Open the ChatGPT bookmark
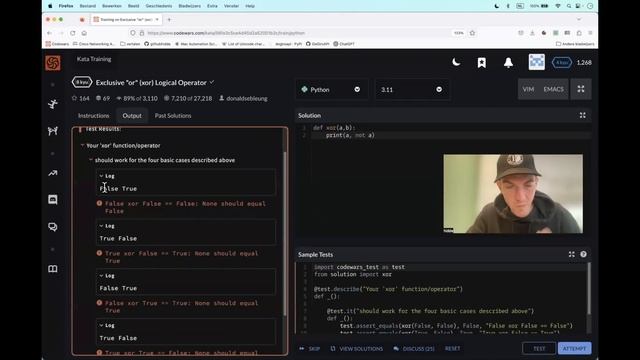Image resolution: width=640 pixels, height=360 pixels. 344,44
